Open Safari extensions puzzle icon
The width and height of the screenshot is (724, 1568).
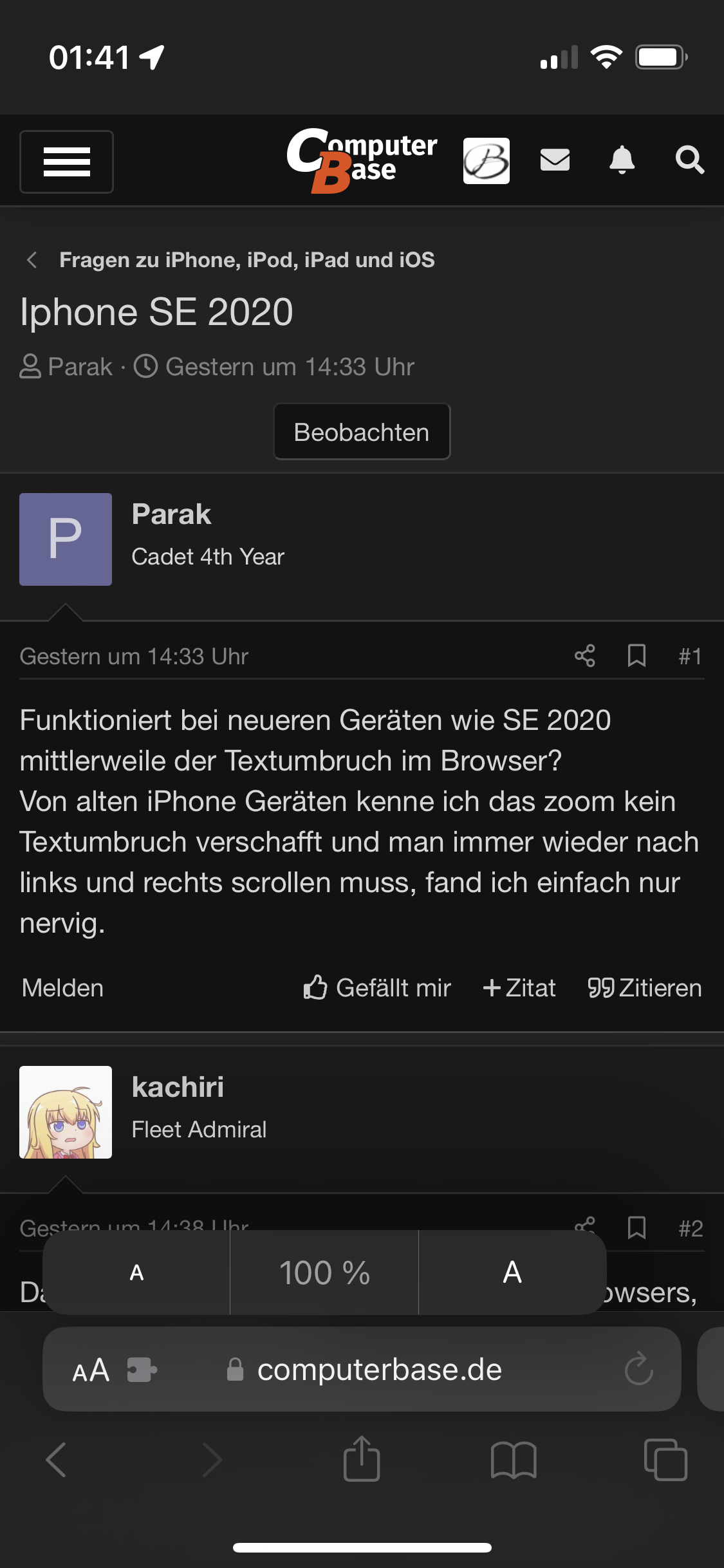(x=142, y=1370)
